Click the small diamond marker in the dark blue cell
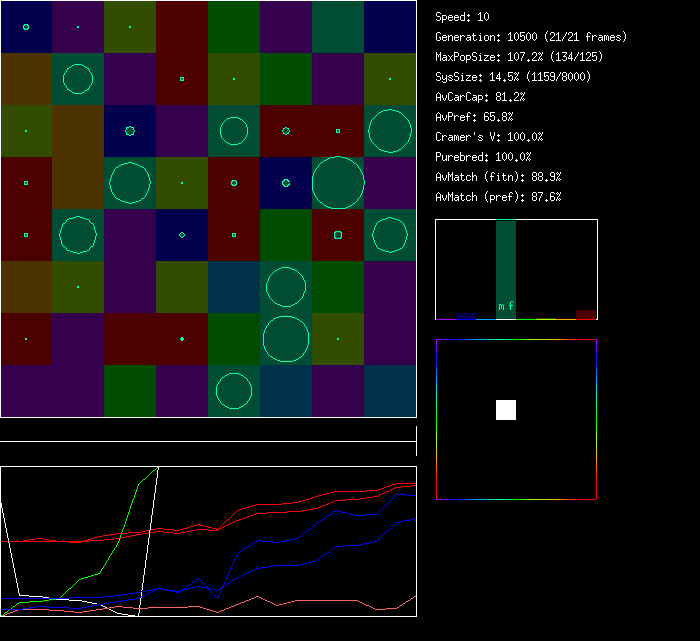Viewport: 700px width, 641px height. pos(182,235)
